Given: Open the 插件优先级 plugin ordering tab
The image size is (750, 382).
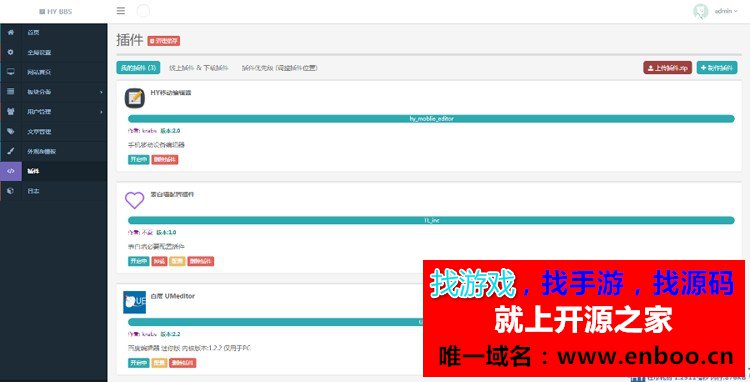Looking at the screenshot, I should pos(279,68).
